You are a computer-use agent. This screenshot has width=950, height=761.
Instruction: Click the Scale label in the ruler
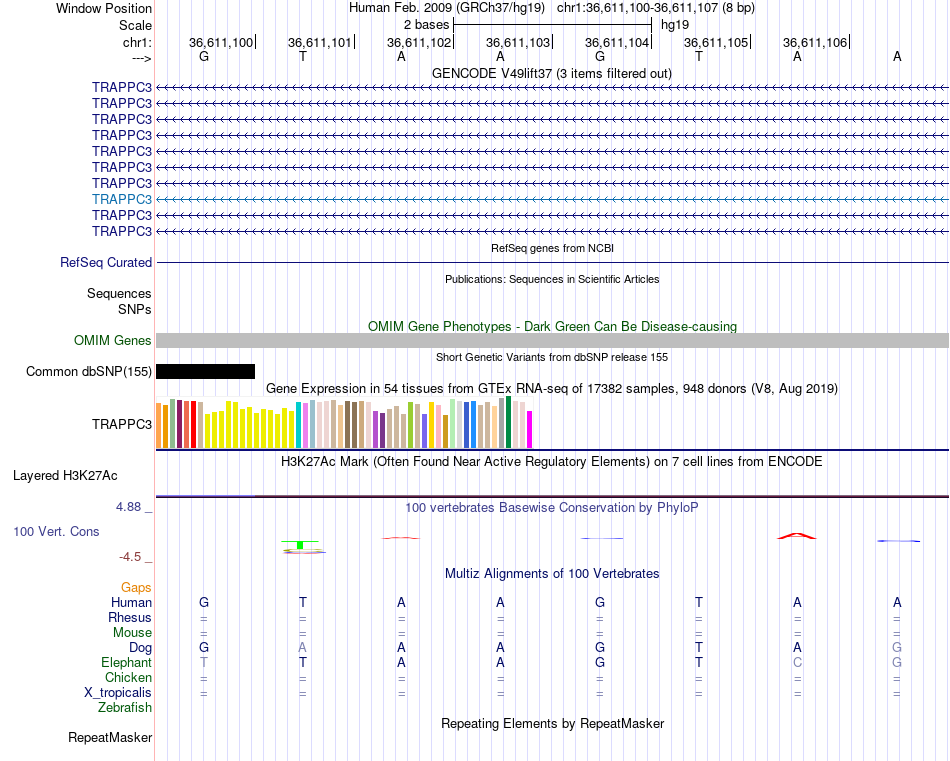click(x=135, y=25)
